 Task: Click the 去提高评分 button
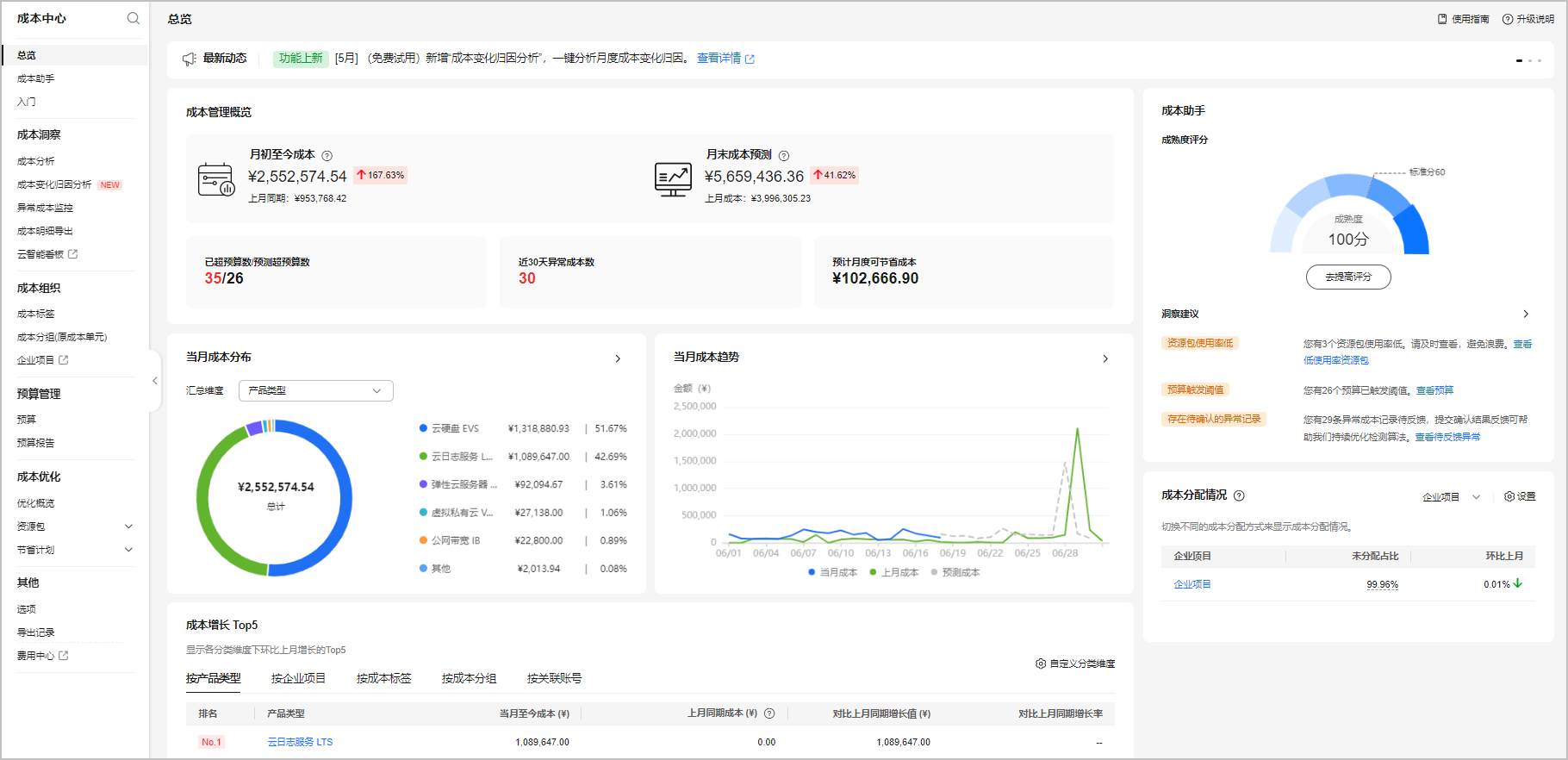click(1348, 277)
